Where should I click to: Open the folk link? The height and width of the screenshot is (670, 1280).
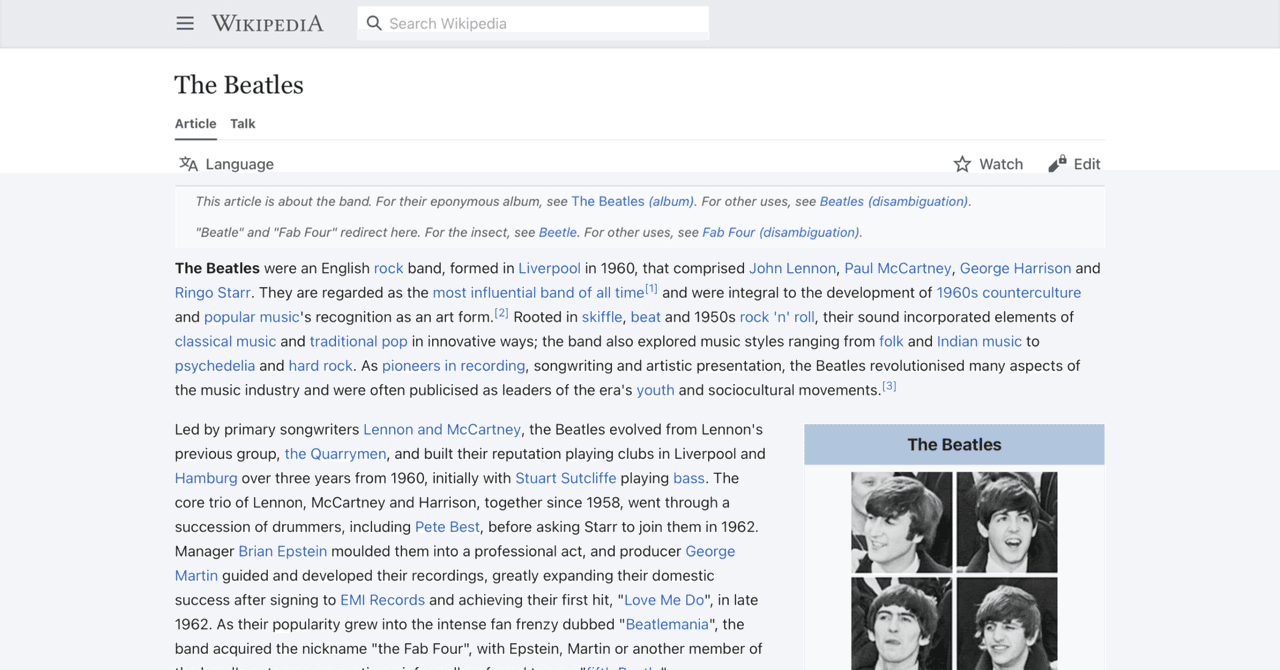pos(891,342)
